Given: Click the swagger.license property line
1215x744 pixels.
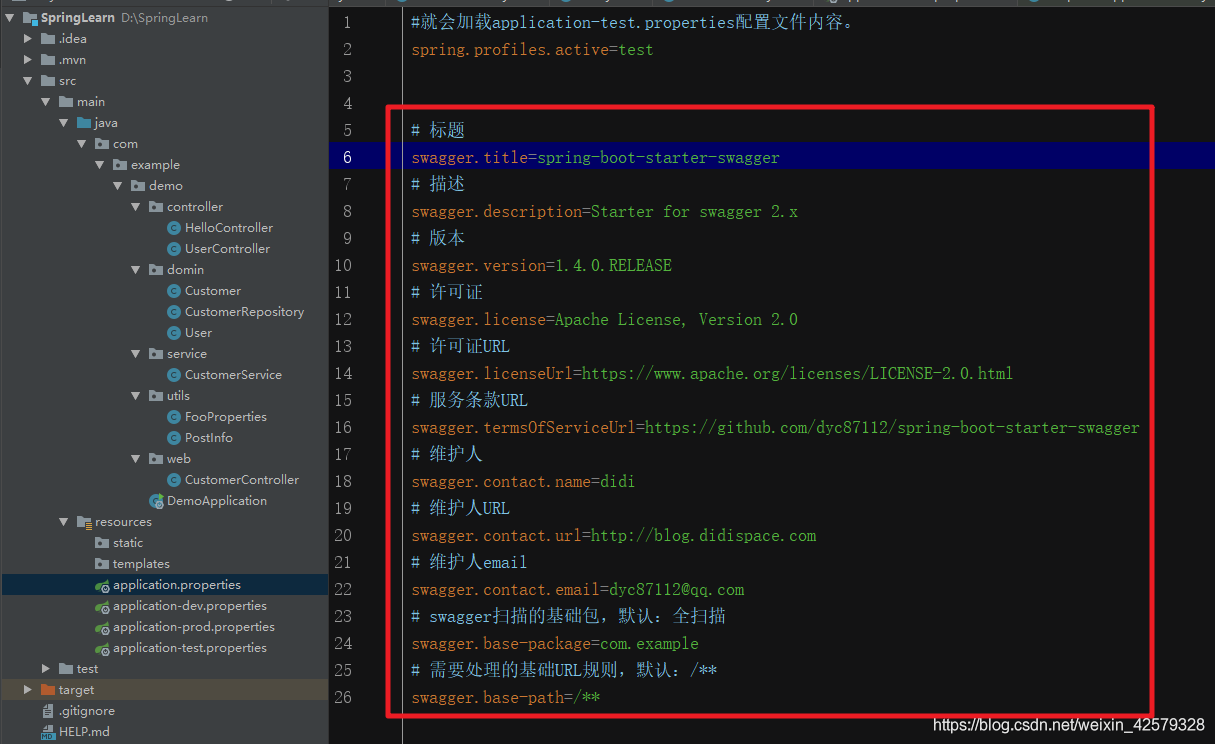Looking at the screenshot, I should pos(604,319).
